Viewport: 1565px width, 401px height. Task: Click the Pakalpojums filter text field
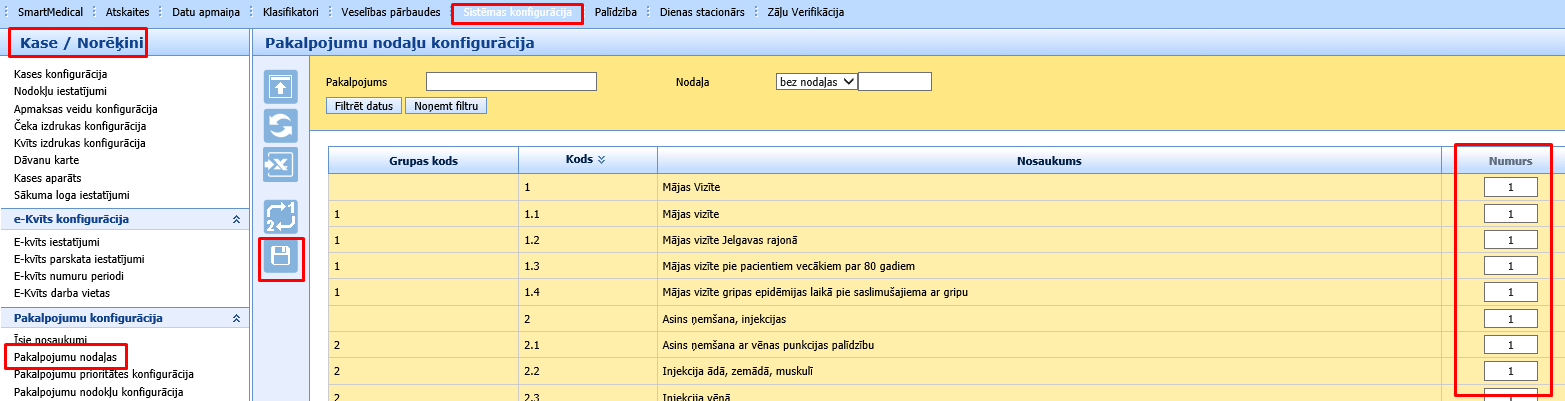(x=511, y=82)
